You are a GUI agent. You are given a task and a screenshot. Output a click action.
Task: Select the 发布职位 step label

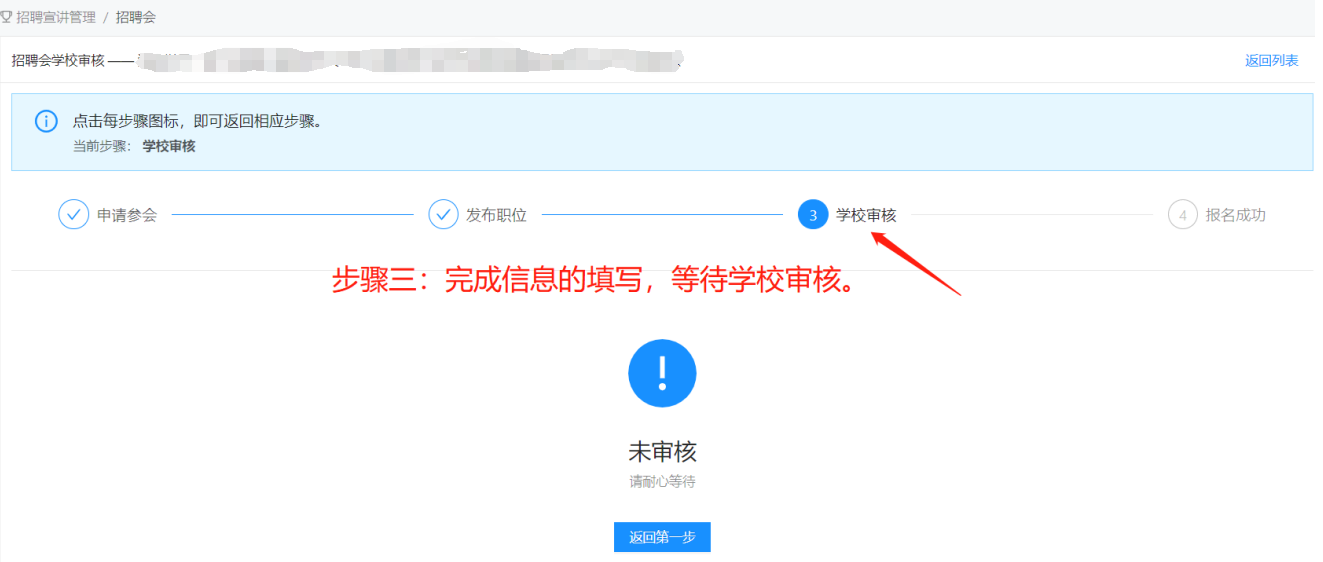point(497,215)
